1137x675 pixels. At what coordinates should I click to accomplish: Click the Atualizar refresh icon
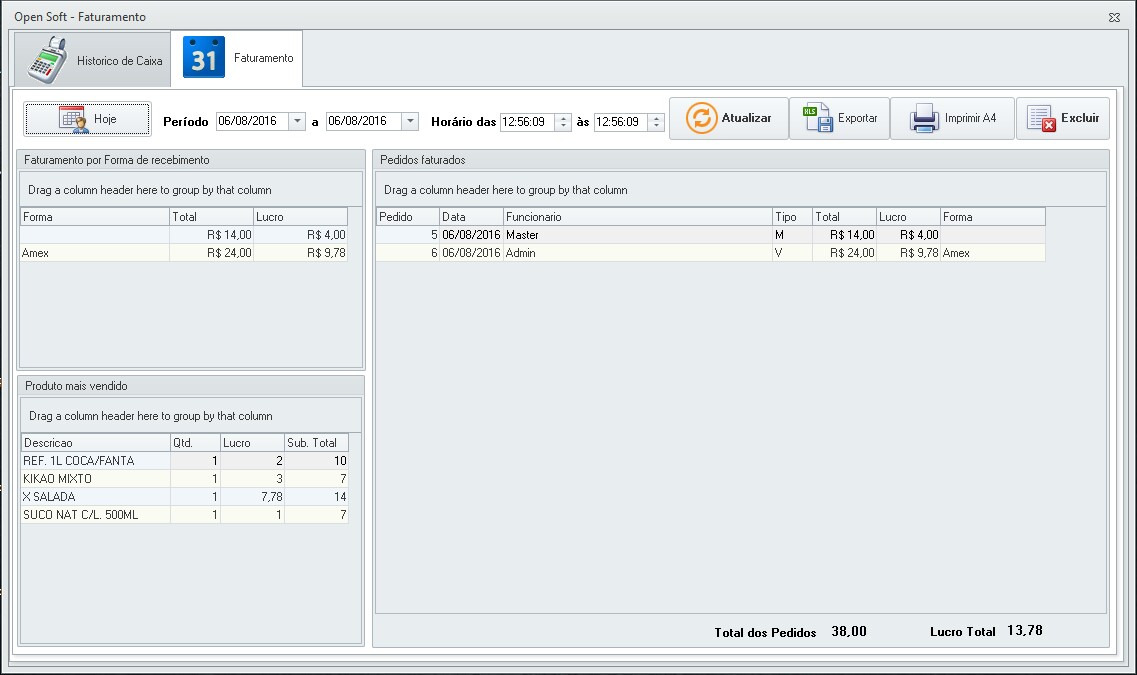pos(702,118)
